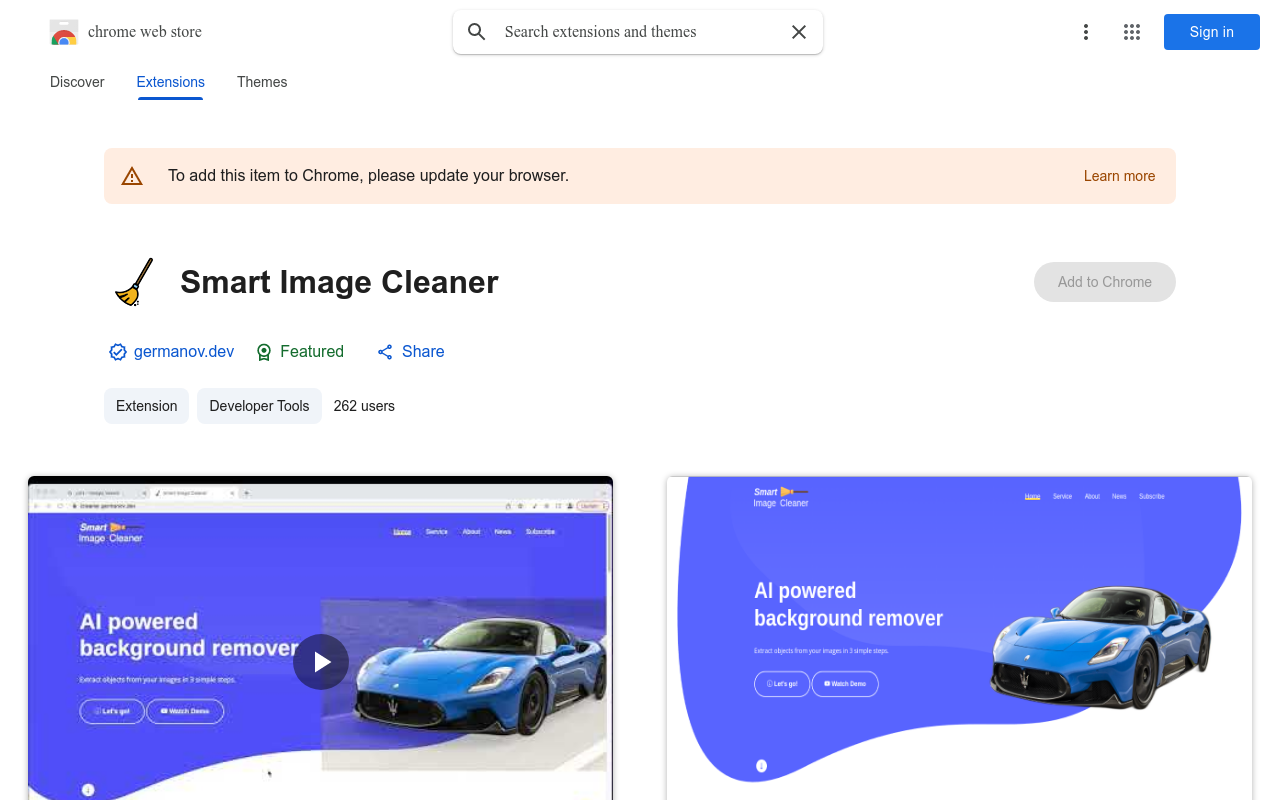Click the update browser warning text
The width and height of the screenshot is (1280, 800).
pos(368,176)
